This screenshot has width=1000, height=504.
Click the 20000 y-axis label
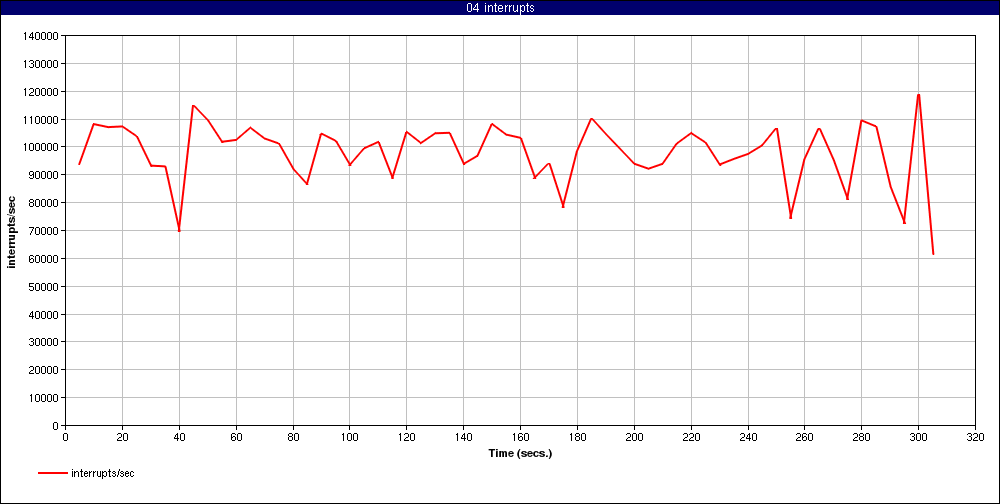click(43, 370)
